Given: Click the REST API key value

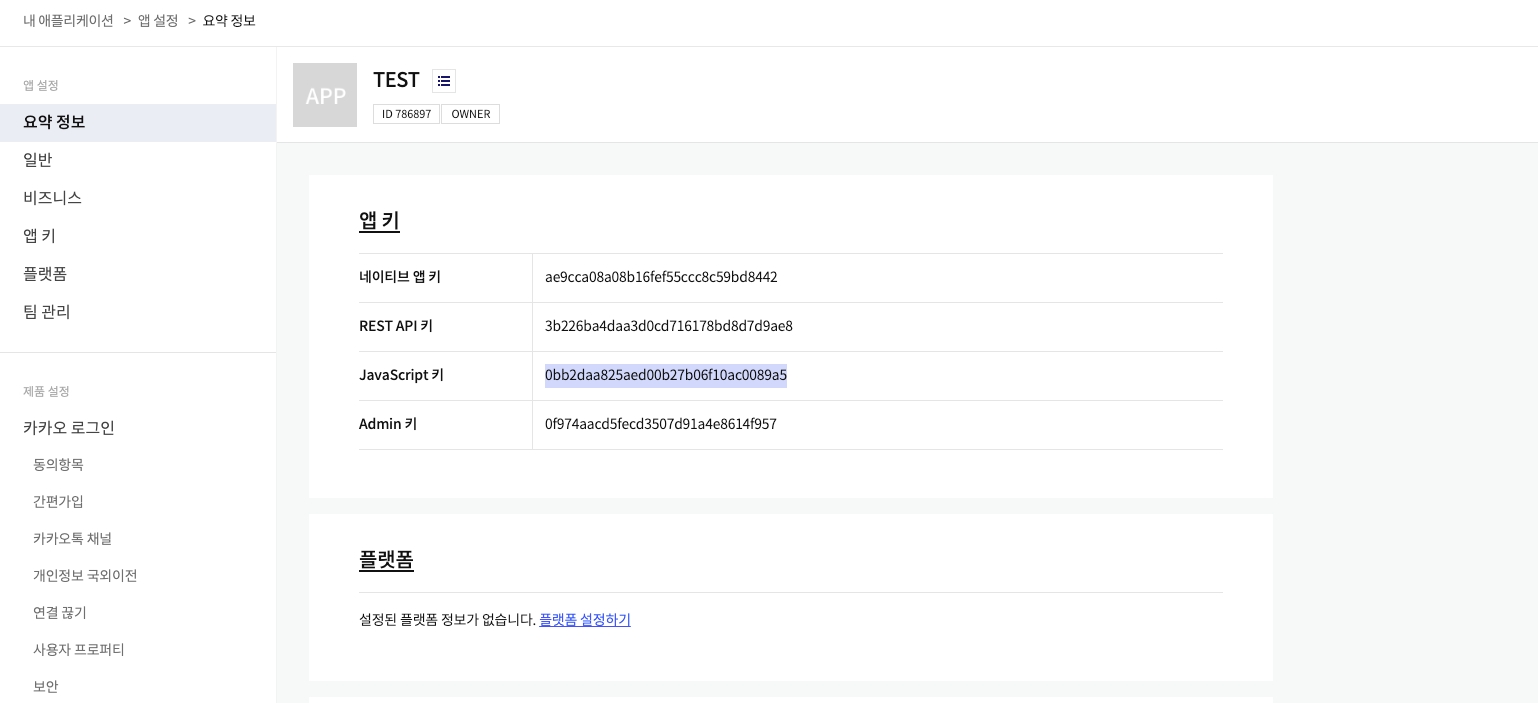Looking at the screenshot, I should (x=668, y=327).
